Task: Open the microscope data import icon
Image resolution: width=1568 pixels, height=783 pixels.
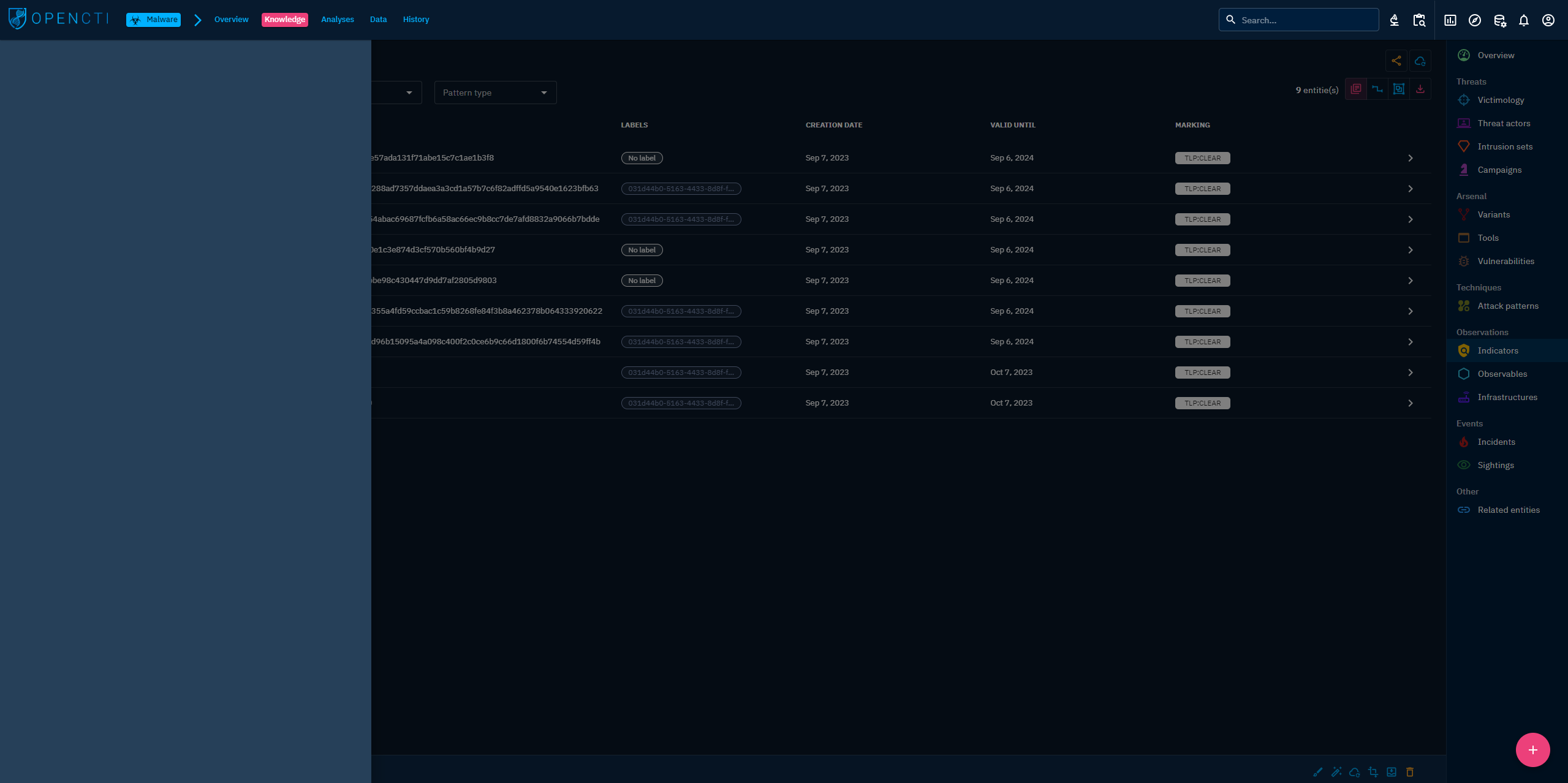Action: tap(1394, 20)
